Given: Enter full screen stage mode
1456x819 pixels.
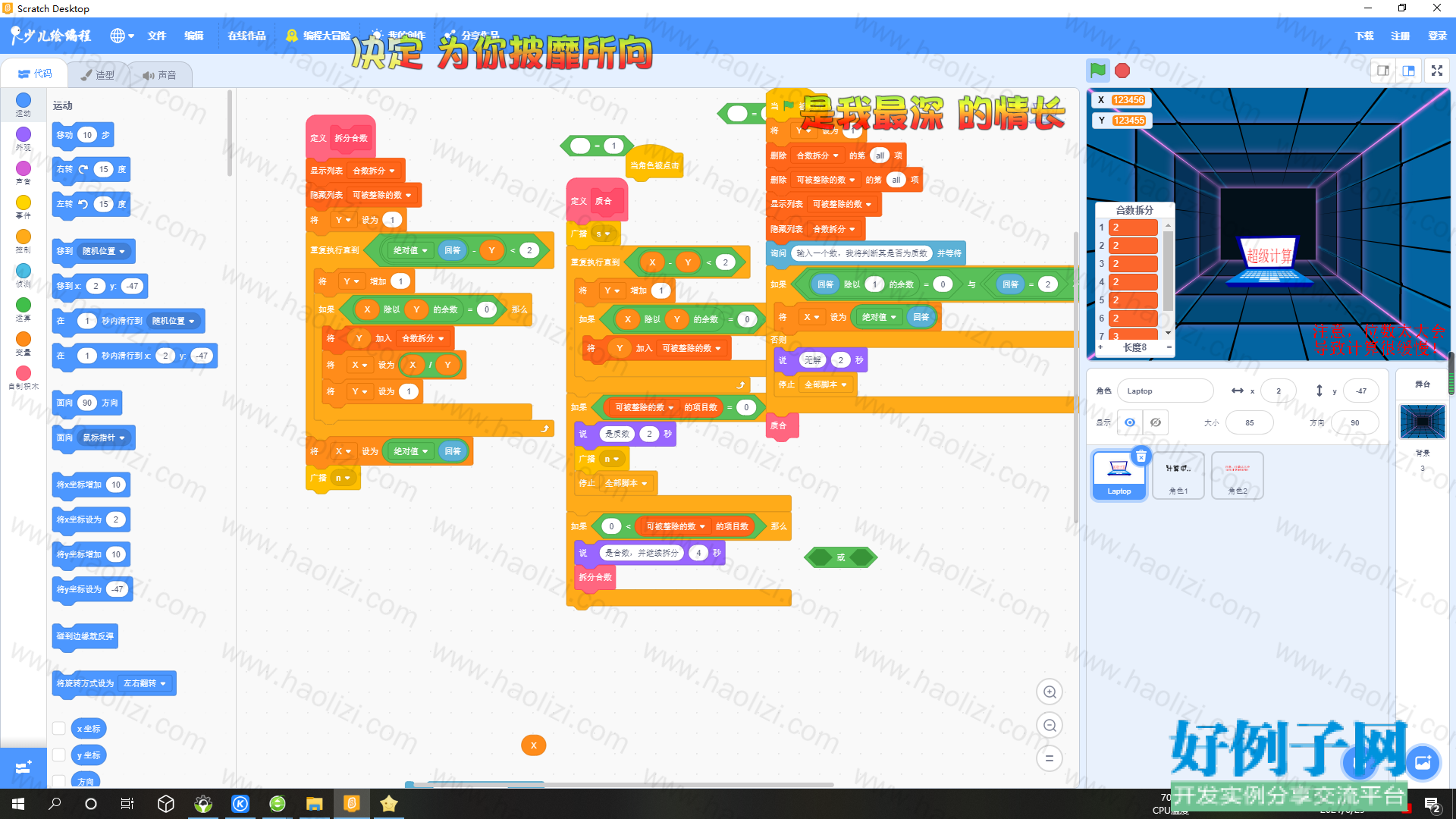Looking at the screenshot, I should coord(1437,71).
